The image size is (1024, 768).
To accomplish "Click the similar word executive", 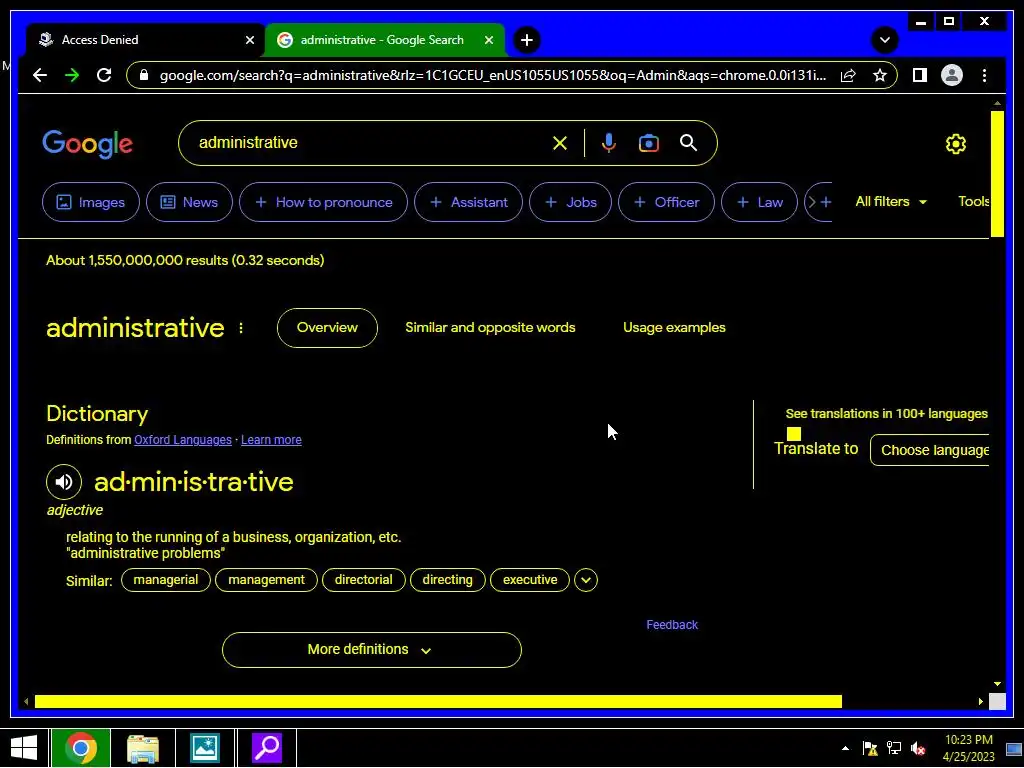I will (530, 580).
